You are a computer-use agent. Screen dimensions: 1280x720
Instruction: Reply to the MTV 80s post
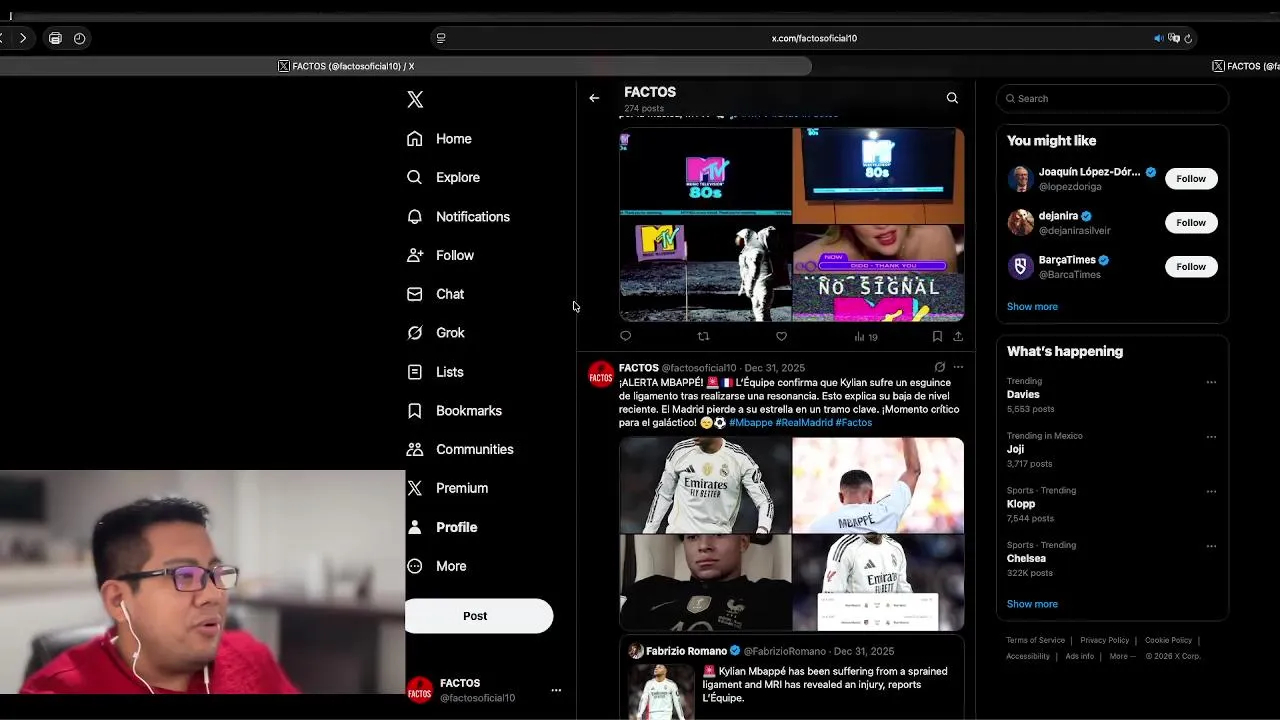coord(626,336)
